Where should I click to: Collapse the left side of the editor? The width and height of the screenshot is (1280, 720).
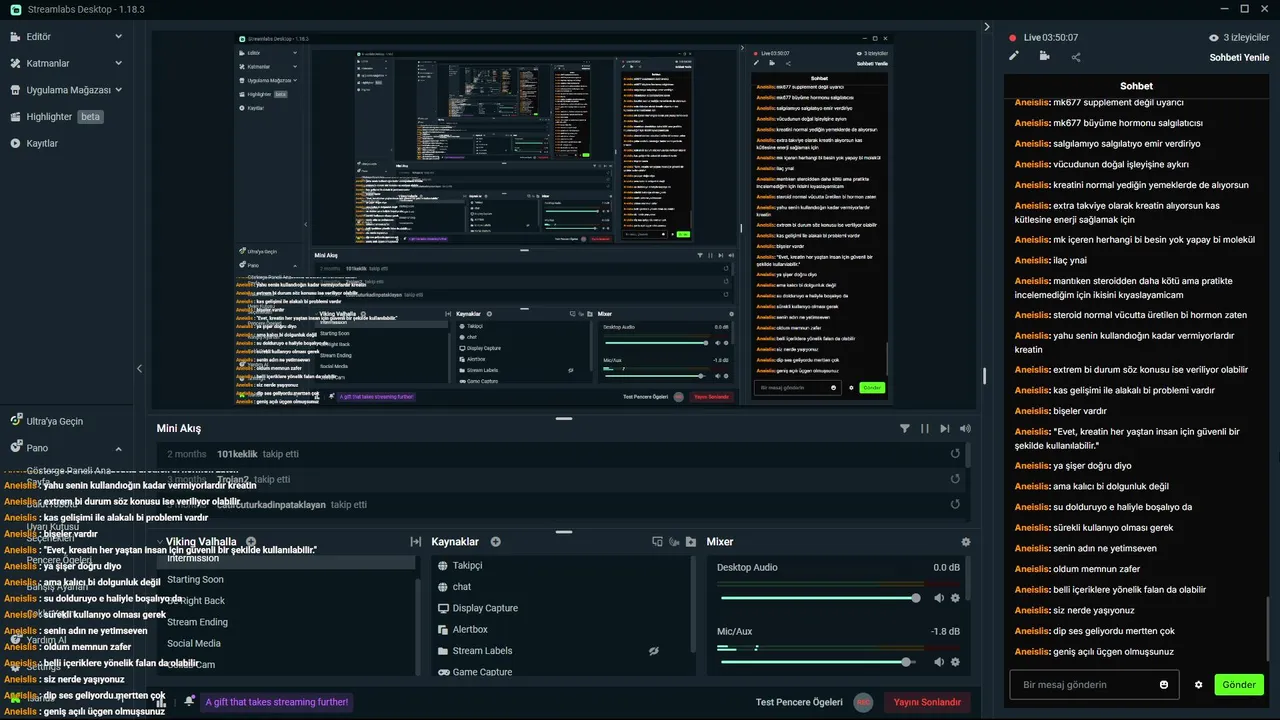[x=139, y=369]
